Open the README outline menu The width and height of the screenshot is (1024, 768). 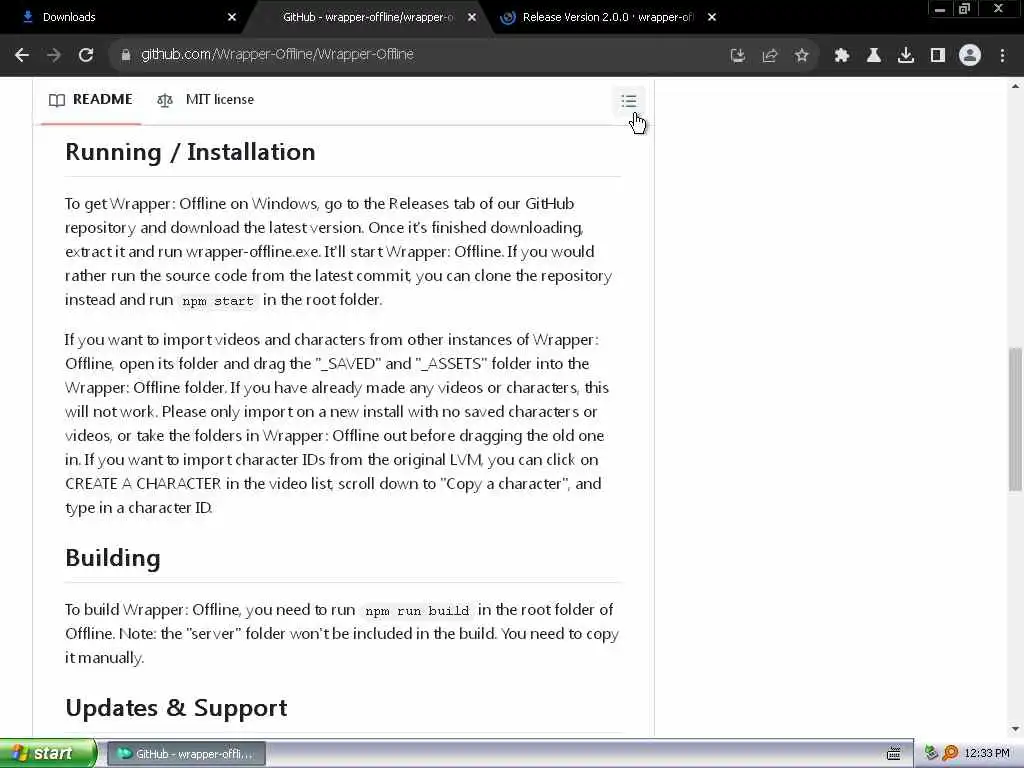[629, 101]
